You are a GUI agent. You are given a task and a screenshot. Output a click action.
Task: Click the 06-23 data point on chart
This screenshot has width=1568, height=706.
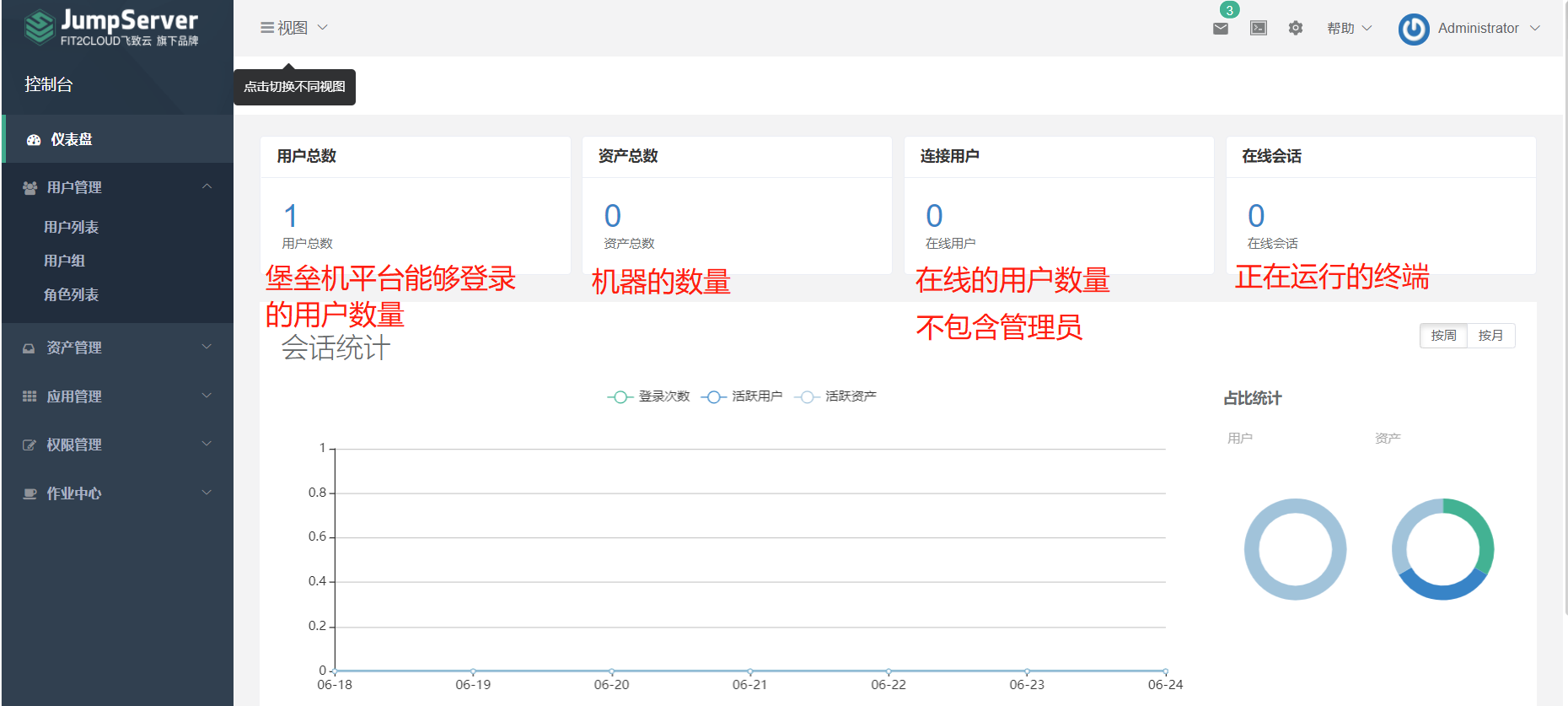[1027, 671]
